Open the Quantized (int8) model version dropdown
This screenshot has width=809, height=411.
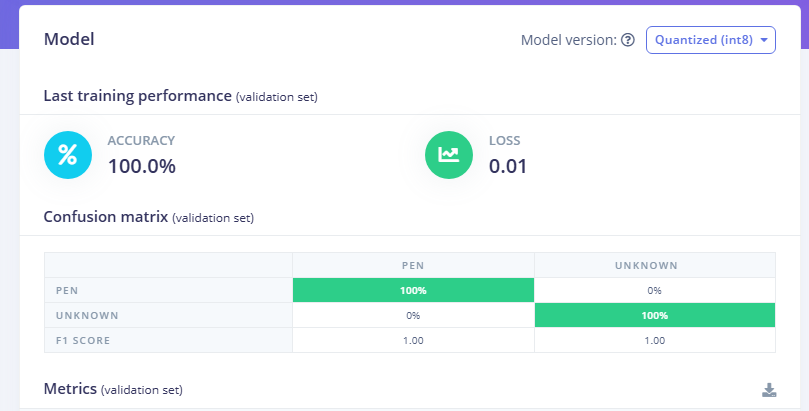tap(710, 40)
